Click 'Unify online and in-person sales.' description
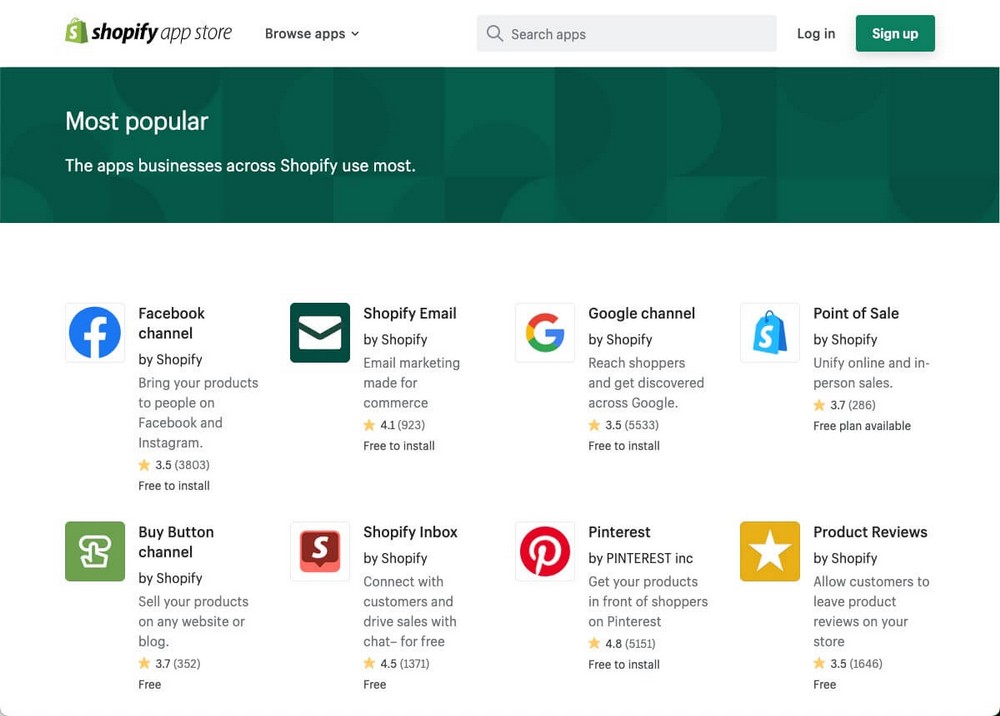The image size is (1000, 716). click(871, 373)
